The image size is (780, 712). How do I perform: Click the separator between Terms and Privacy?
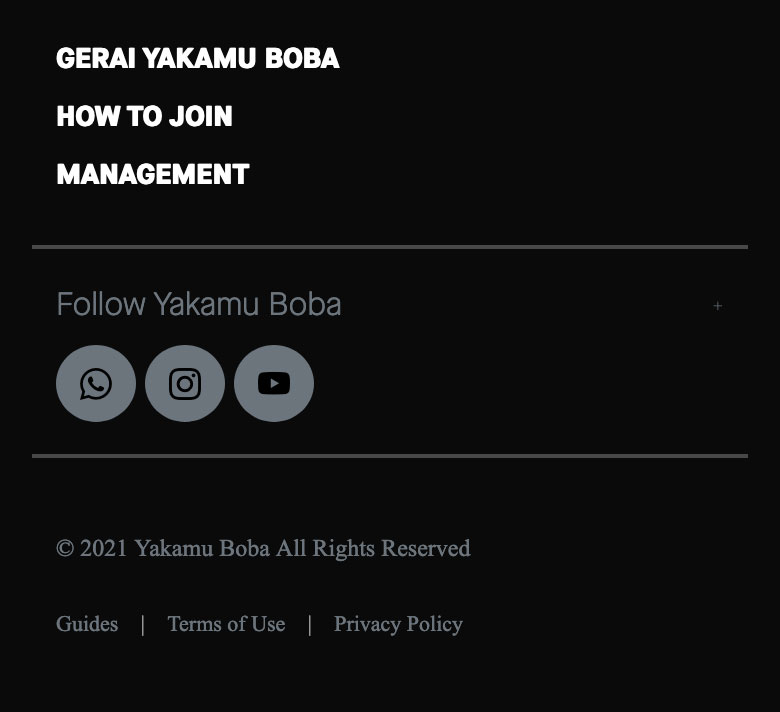click(x=309, y=625)
